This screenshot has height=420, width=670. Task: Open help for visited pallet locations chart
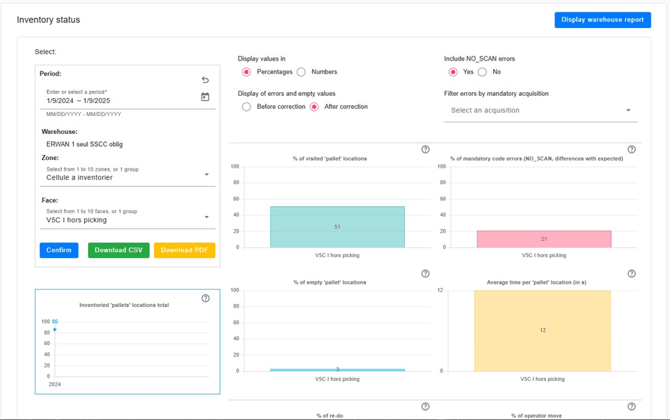click(425, 150)
